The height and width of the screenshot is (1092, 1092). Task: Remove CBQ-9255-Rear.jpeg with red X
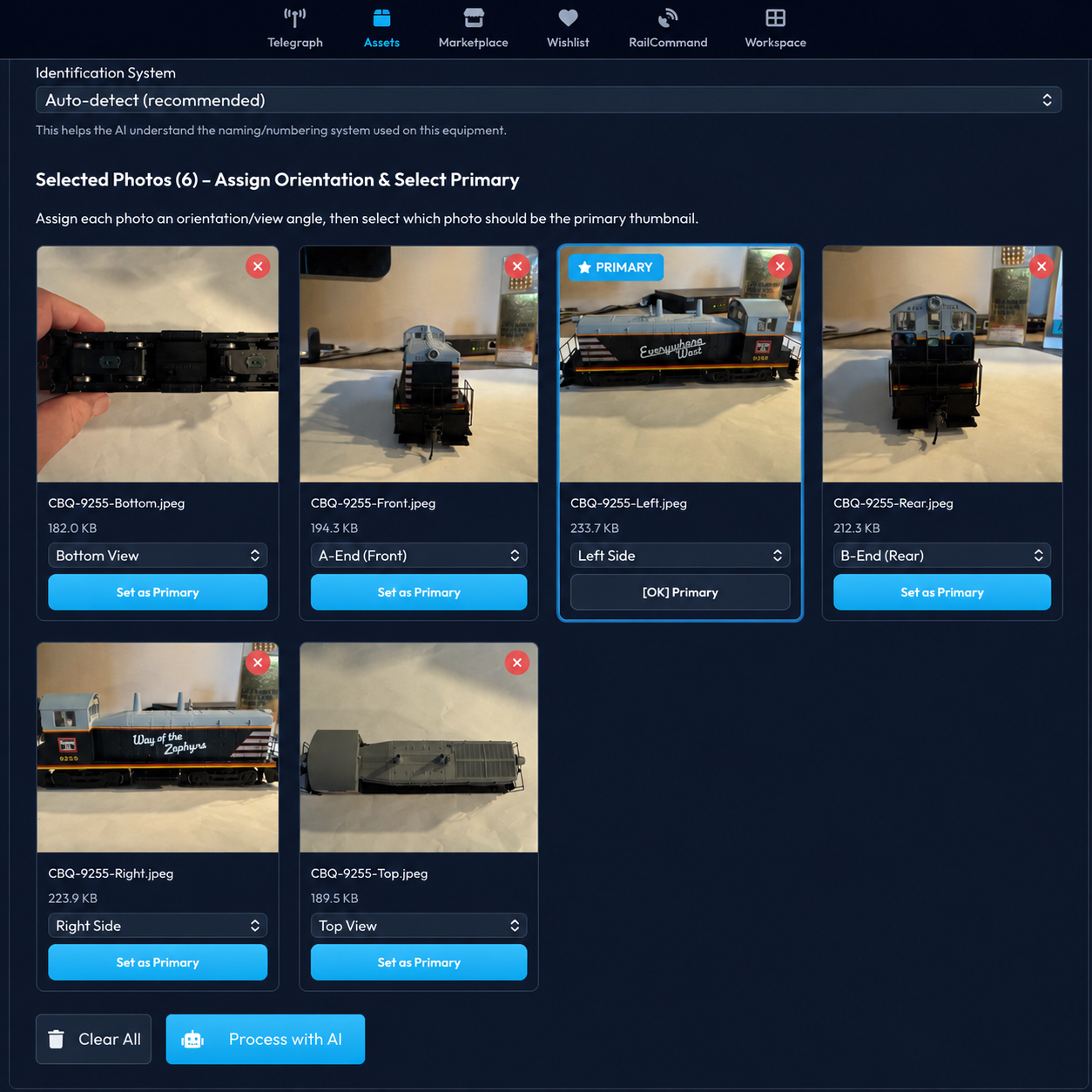point(1041,266)
